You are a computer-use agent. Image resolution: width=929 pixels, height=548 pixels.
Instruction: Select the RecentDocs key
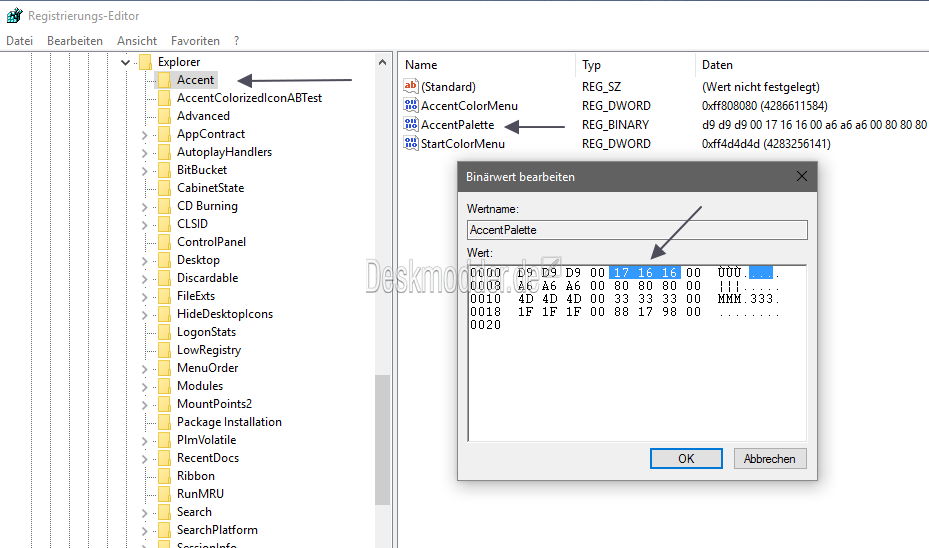point(207,458)
